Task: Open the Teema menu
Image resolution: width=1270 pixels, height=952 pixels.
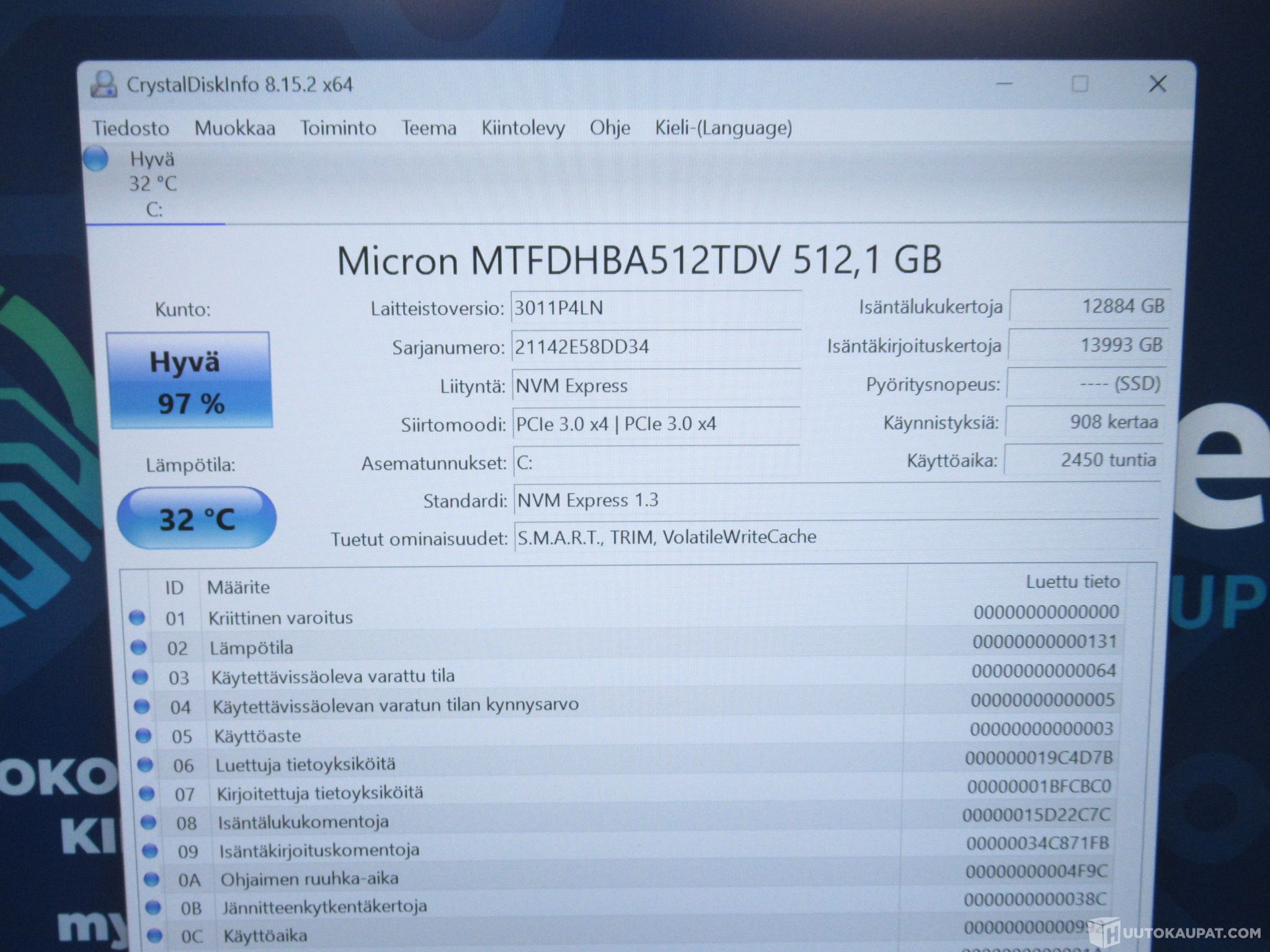Action: (x=429, y=128)
